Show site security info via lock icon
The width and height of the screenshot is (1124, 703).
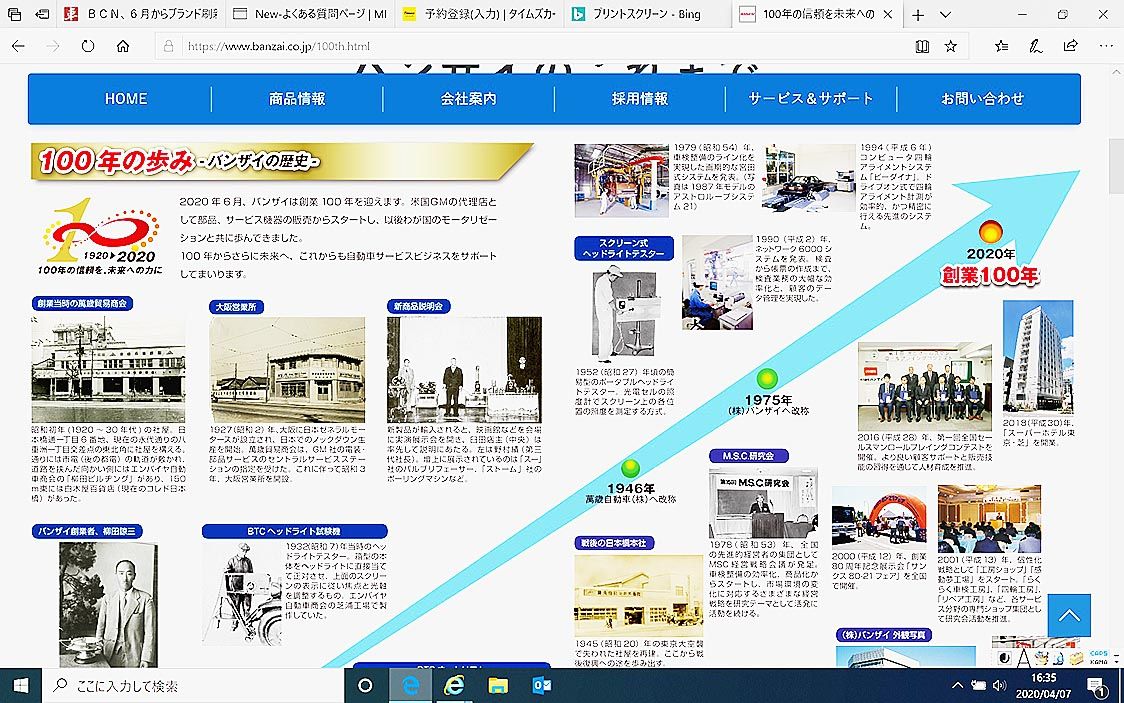pos(168,47)
